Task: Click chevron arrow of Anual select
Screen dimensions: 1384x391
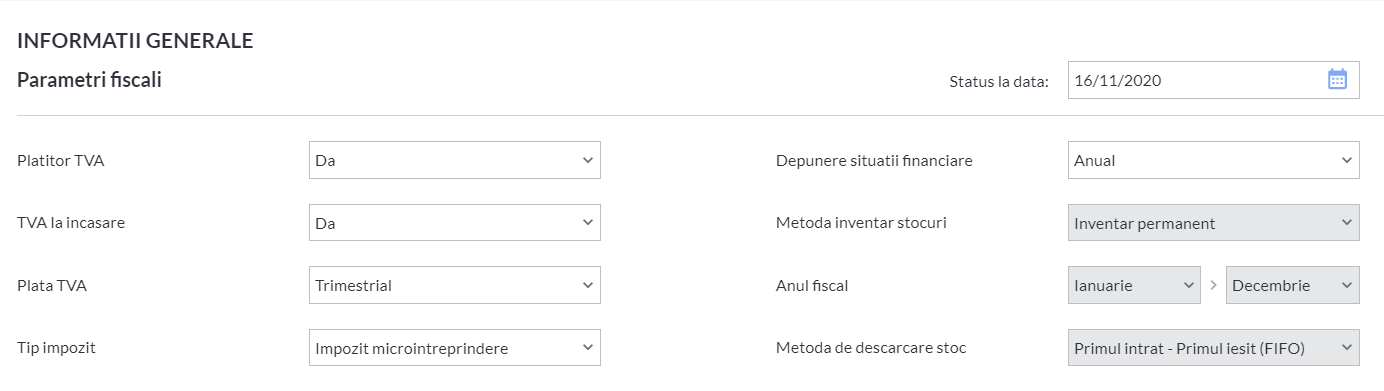Action: click(x=1346, y=160)
